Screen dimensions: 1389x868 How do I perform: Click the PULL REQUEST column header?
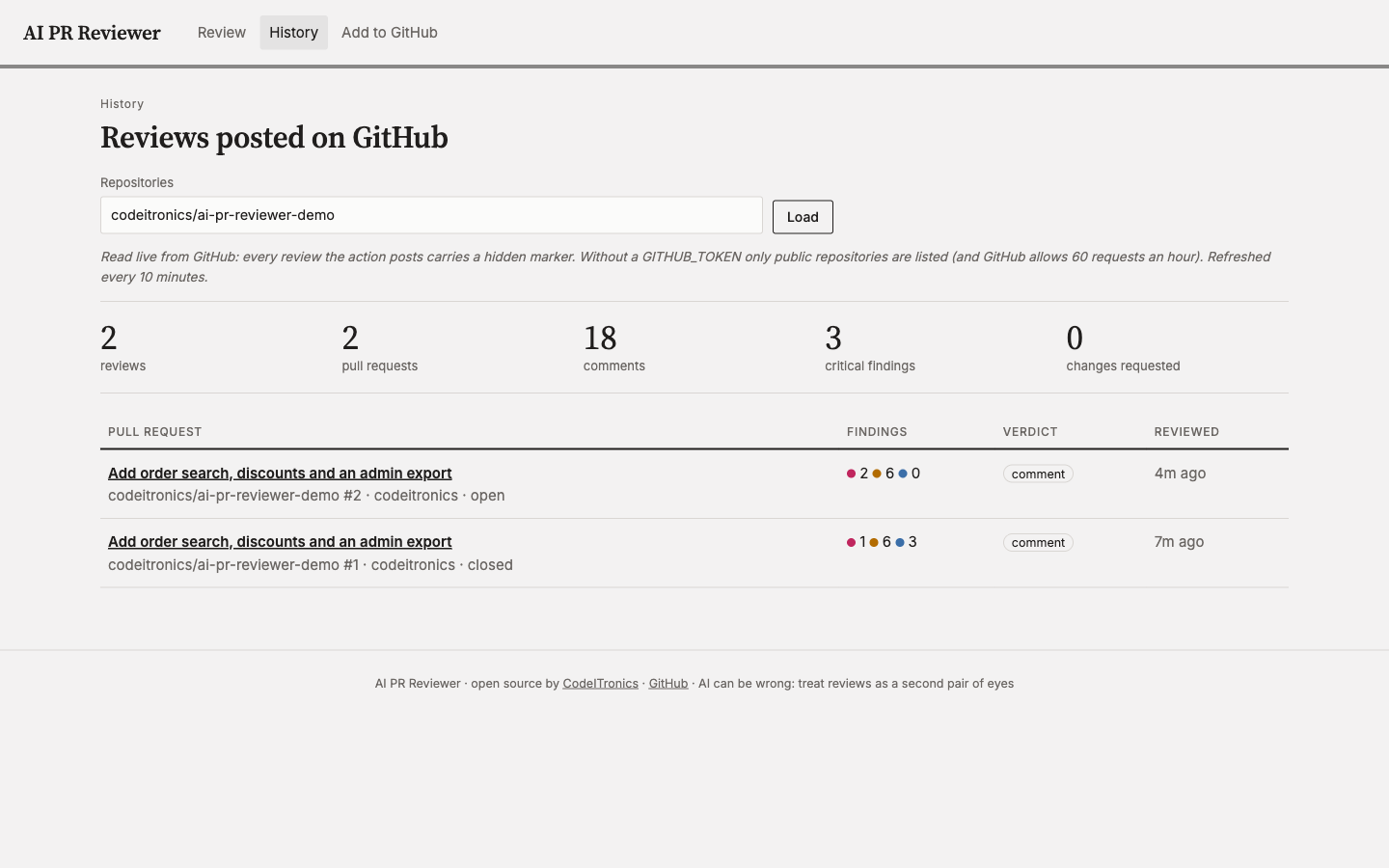[x=154, y=432]
